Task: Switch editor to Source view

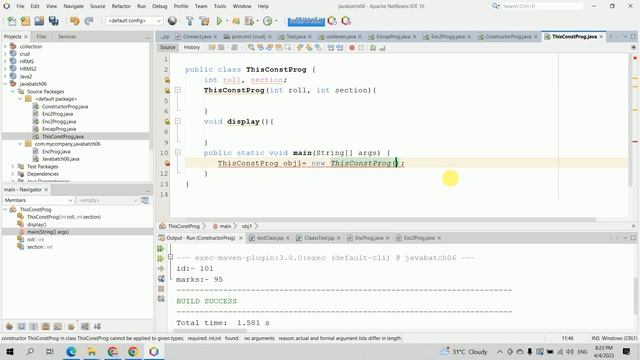Action: click(167, 47)
